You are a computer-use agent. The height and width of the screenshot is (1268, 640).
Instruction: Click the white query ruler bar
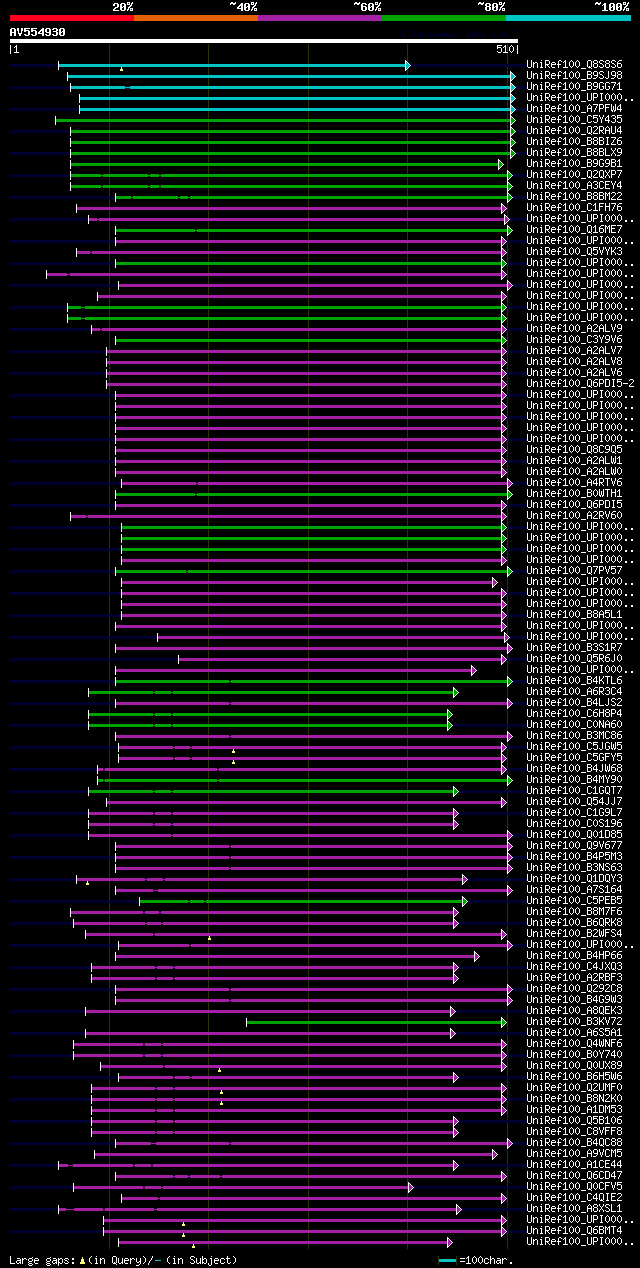point(263,41)
